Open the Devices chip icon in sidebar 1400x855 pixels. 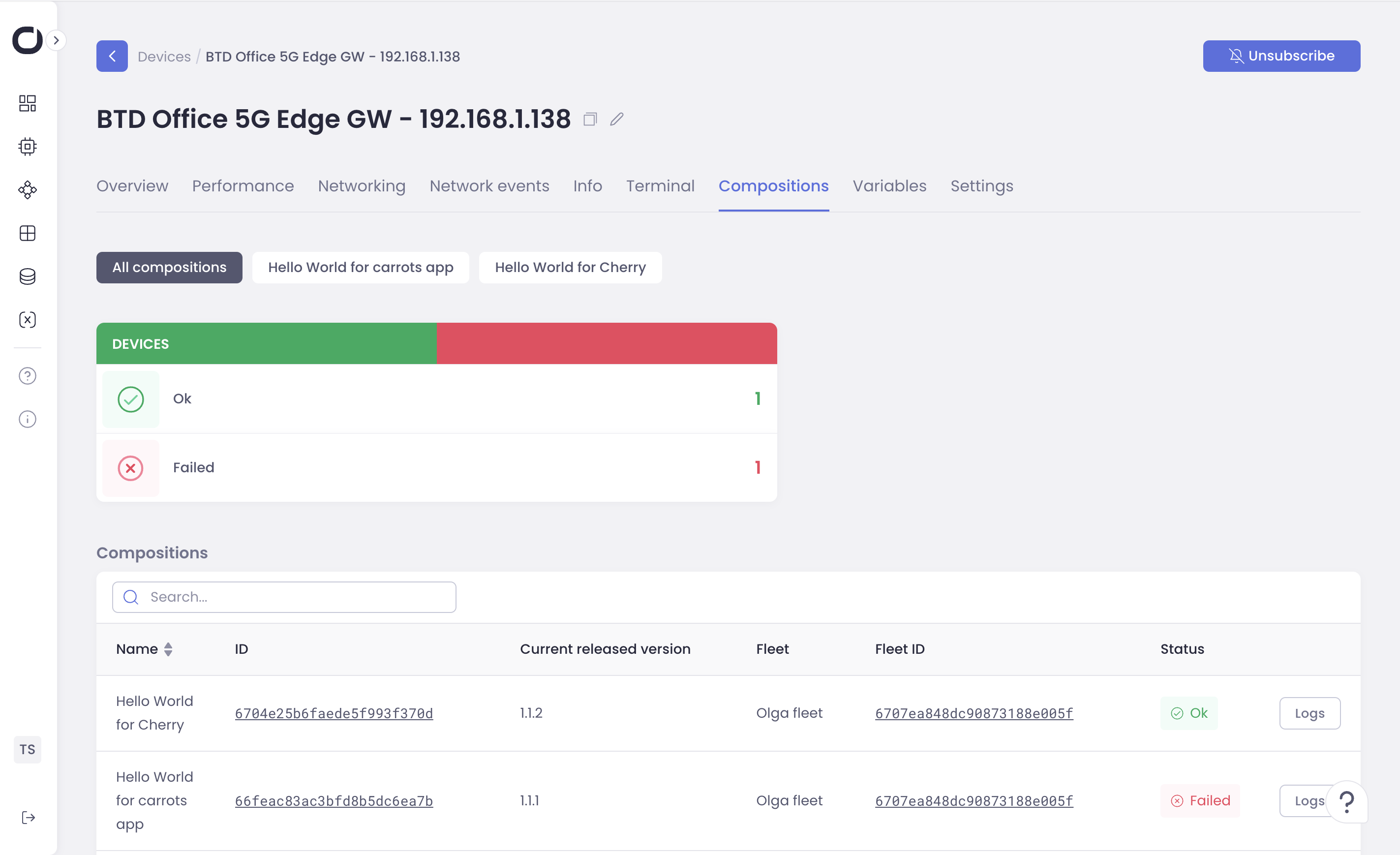[x=27, y=147]
